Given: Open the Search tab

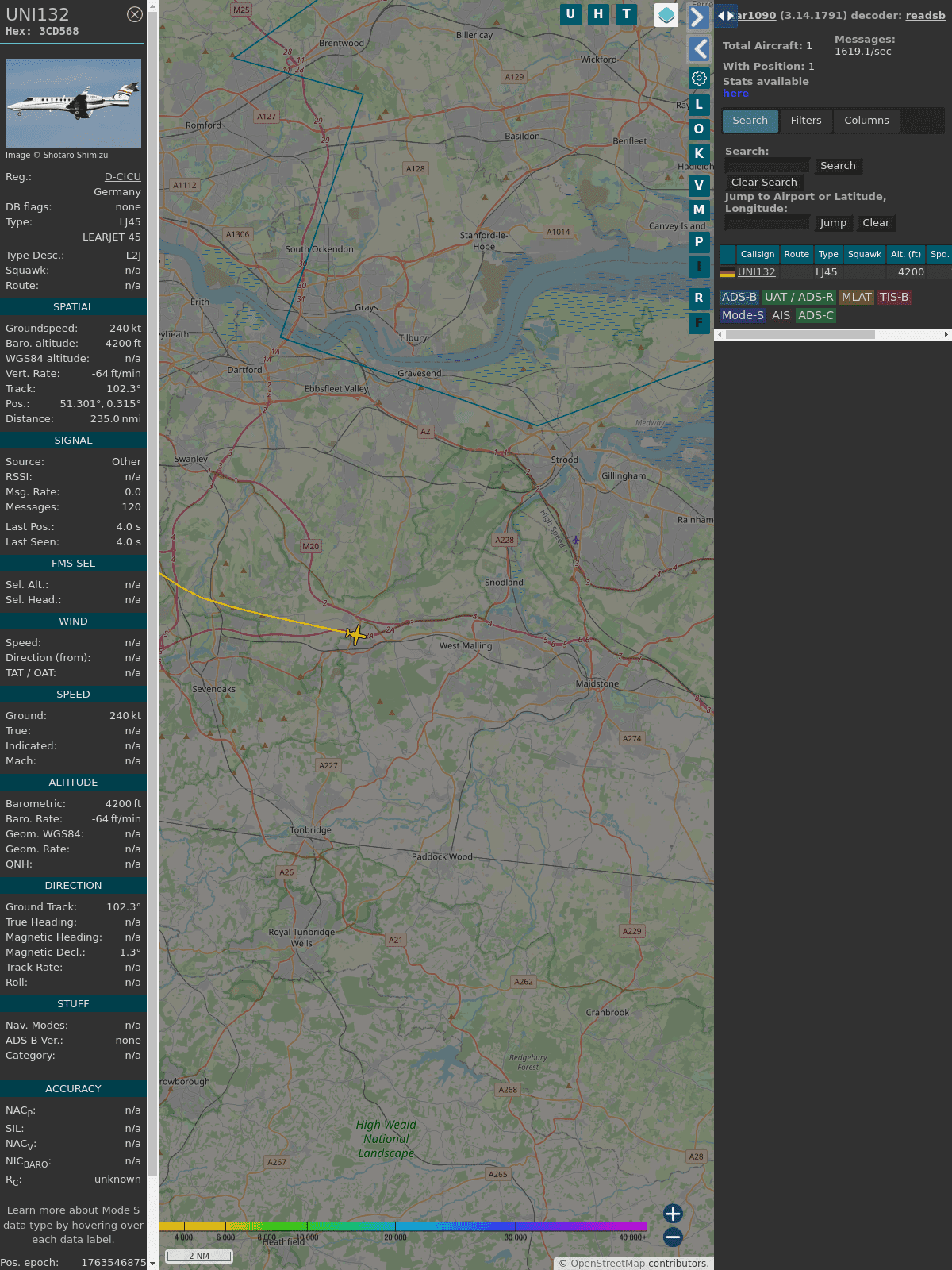Looking at the screenshot, I should pos(750,121).
